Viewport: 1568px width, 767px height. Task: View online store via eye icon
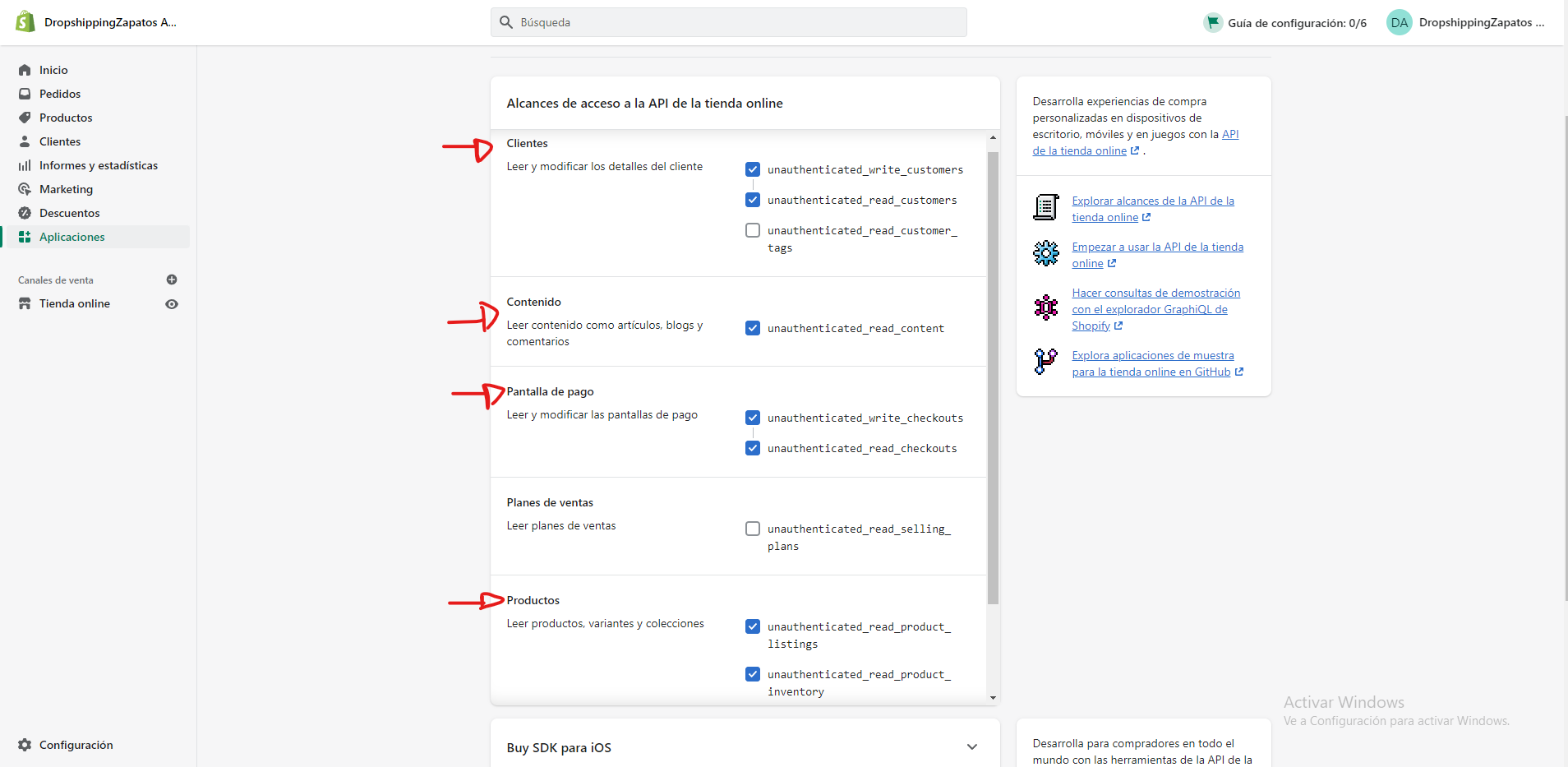[x=172, y=304]
